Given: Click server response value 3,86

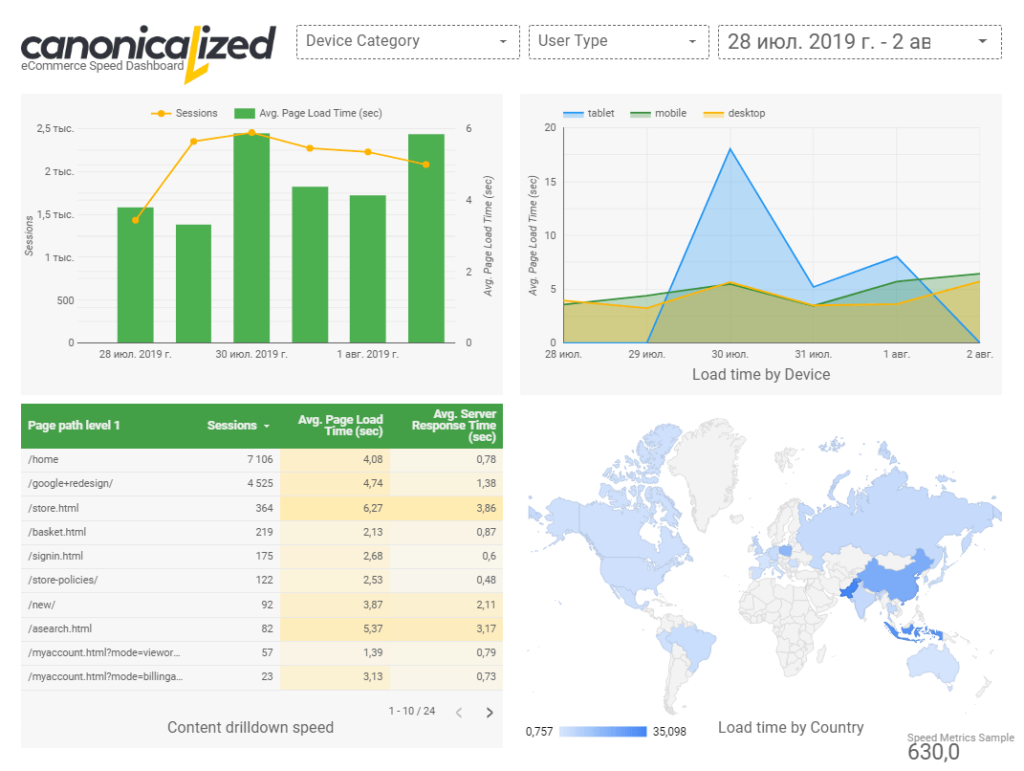Looking at the screenshot, I should tap(486, 508).
